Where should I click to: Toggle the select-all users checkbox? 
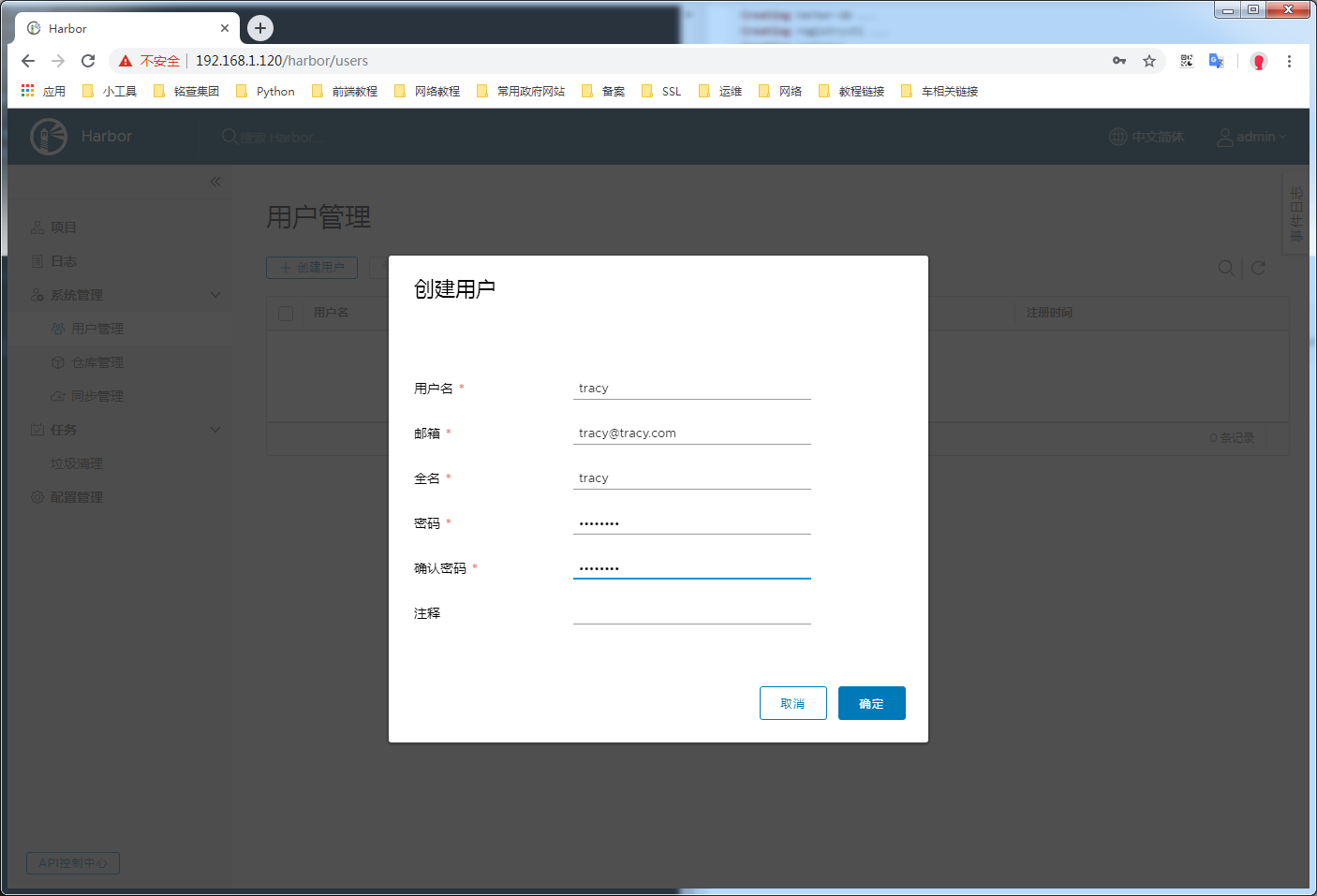tap(287, 313)
